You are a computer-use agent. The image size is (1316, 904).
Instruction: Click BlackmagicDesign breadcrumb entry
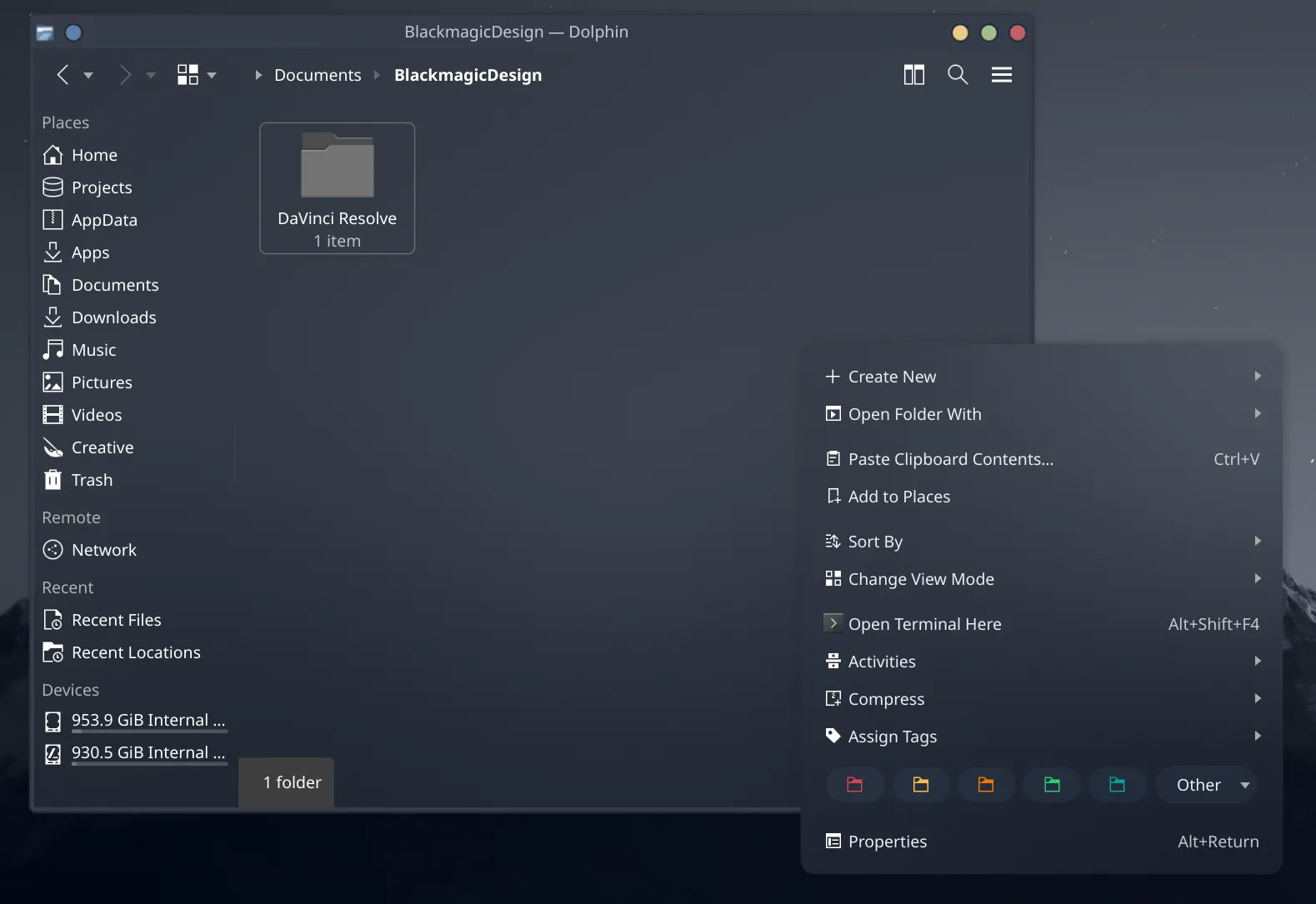468,75
